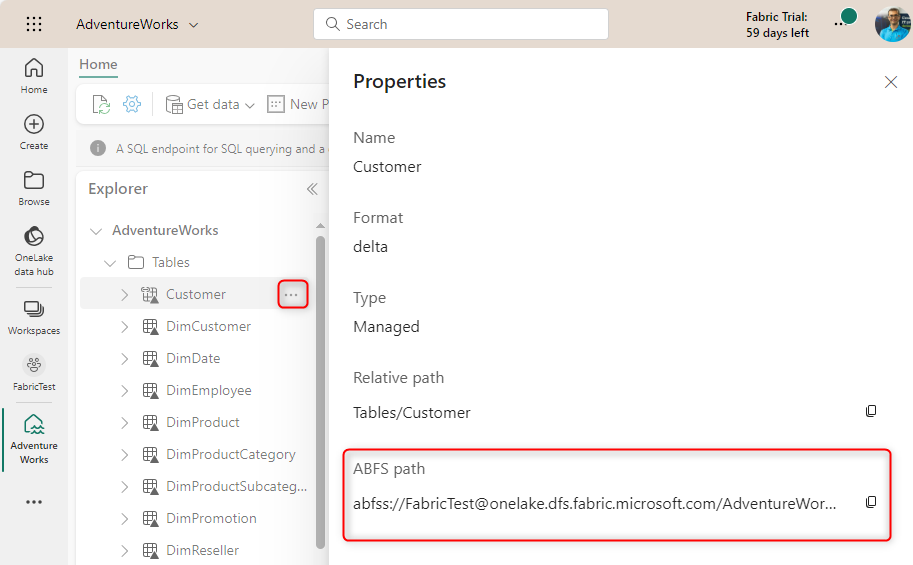Open OneLake data hub

coord(34,249)
